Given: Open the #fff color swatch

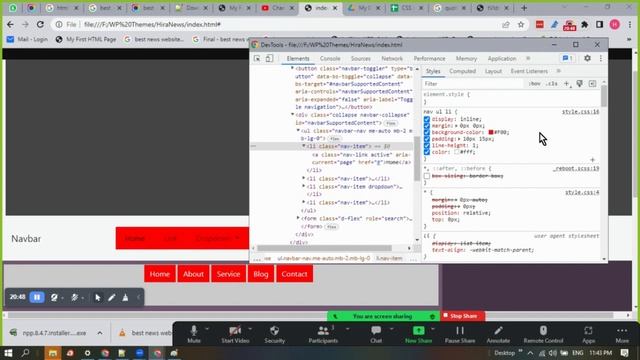Looking at the screenshot, I should point(457,152).
